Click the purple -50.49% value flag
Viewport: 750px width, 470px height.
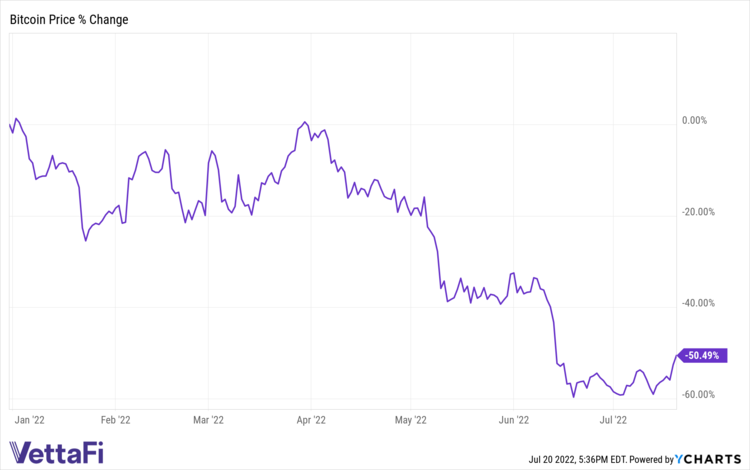tap(705, 355)
